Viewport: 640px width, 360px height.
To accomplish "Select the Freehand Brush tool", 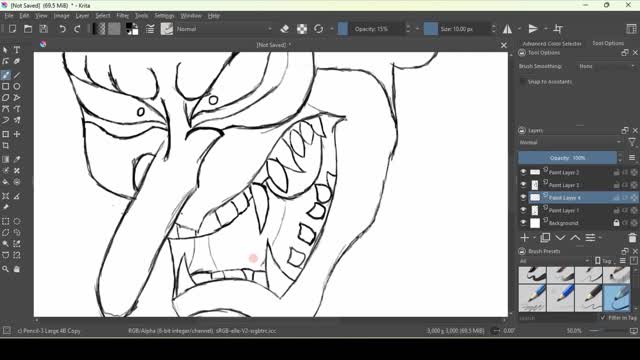I will click(x=5, y=75).
